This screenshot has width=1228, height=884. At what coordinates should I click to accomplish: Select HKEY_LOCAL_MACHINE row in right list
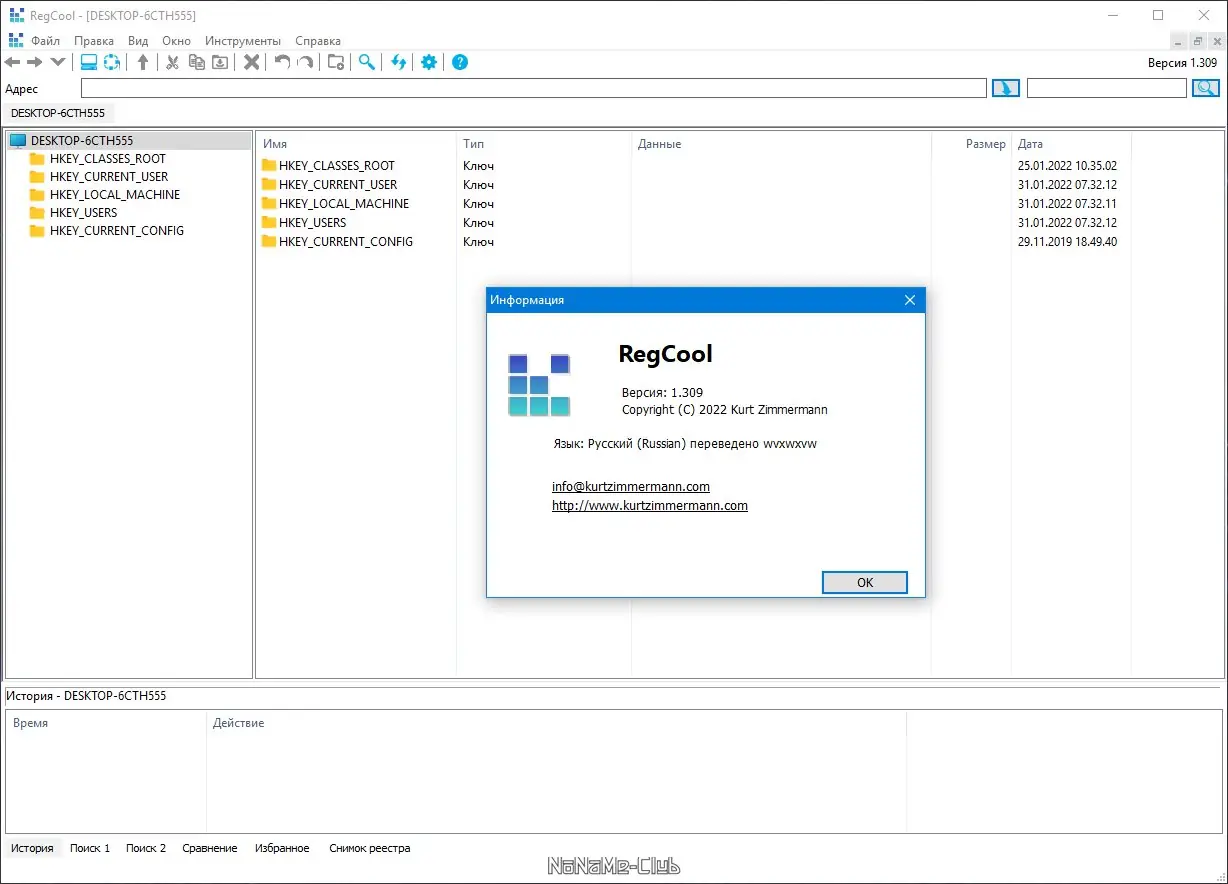[x=690, y=204]
